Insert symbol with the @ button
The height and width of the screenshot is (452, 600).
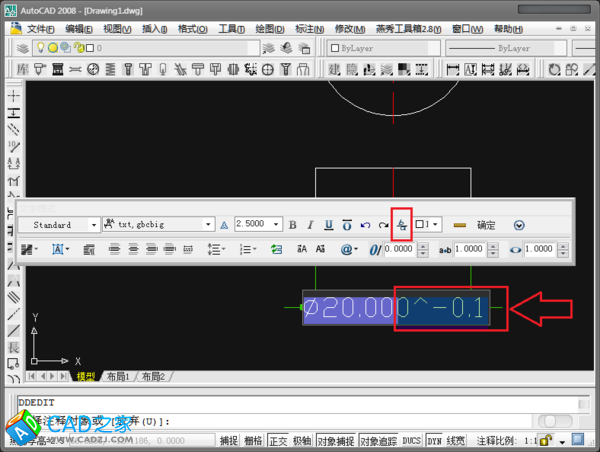(x=349, y=249)
